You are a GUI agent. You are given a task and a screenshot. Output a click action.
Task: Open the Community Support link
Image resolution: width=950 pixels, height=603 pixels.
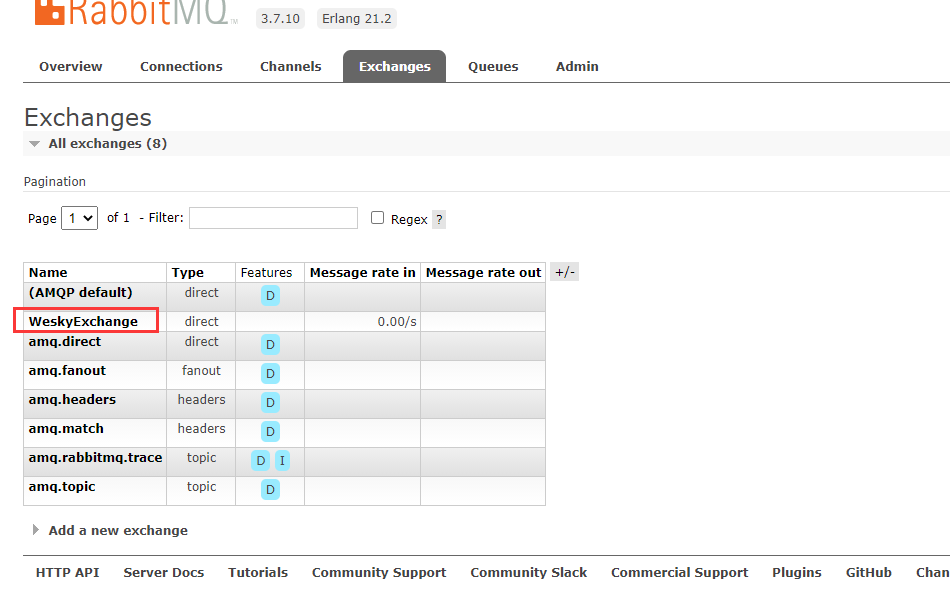tap(379, 573)
